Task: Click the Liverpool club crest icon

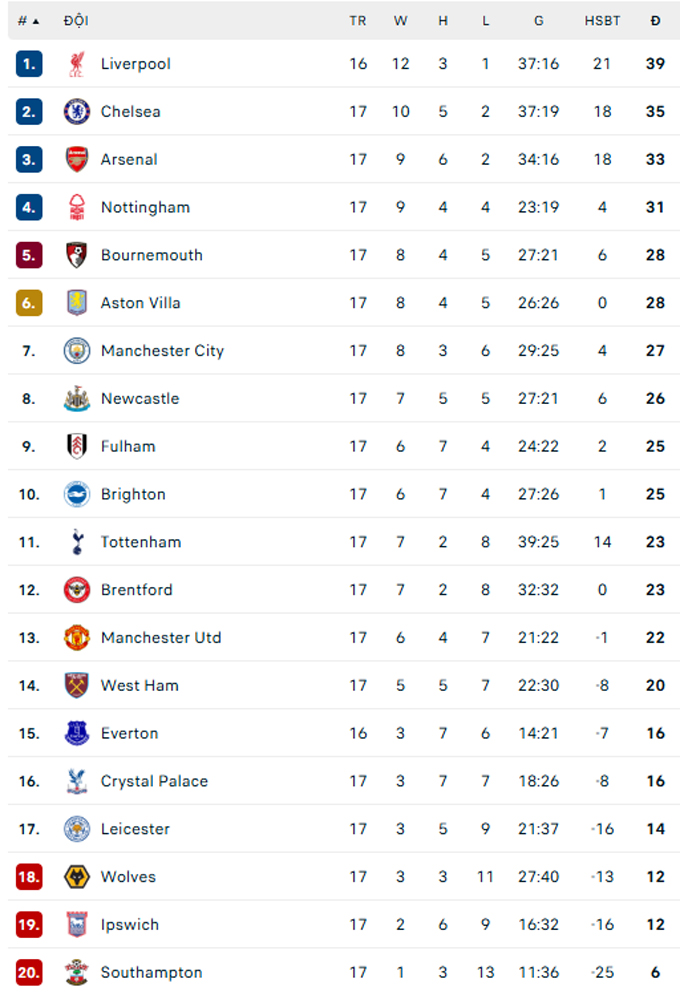Action: coord(77,64)
